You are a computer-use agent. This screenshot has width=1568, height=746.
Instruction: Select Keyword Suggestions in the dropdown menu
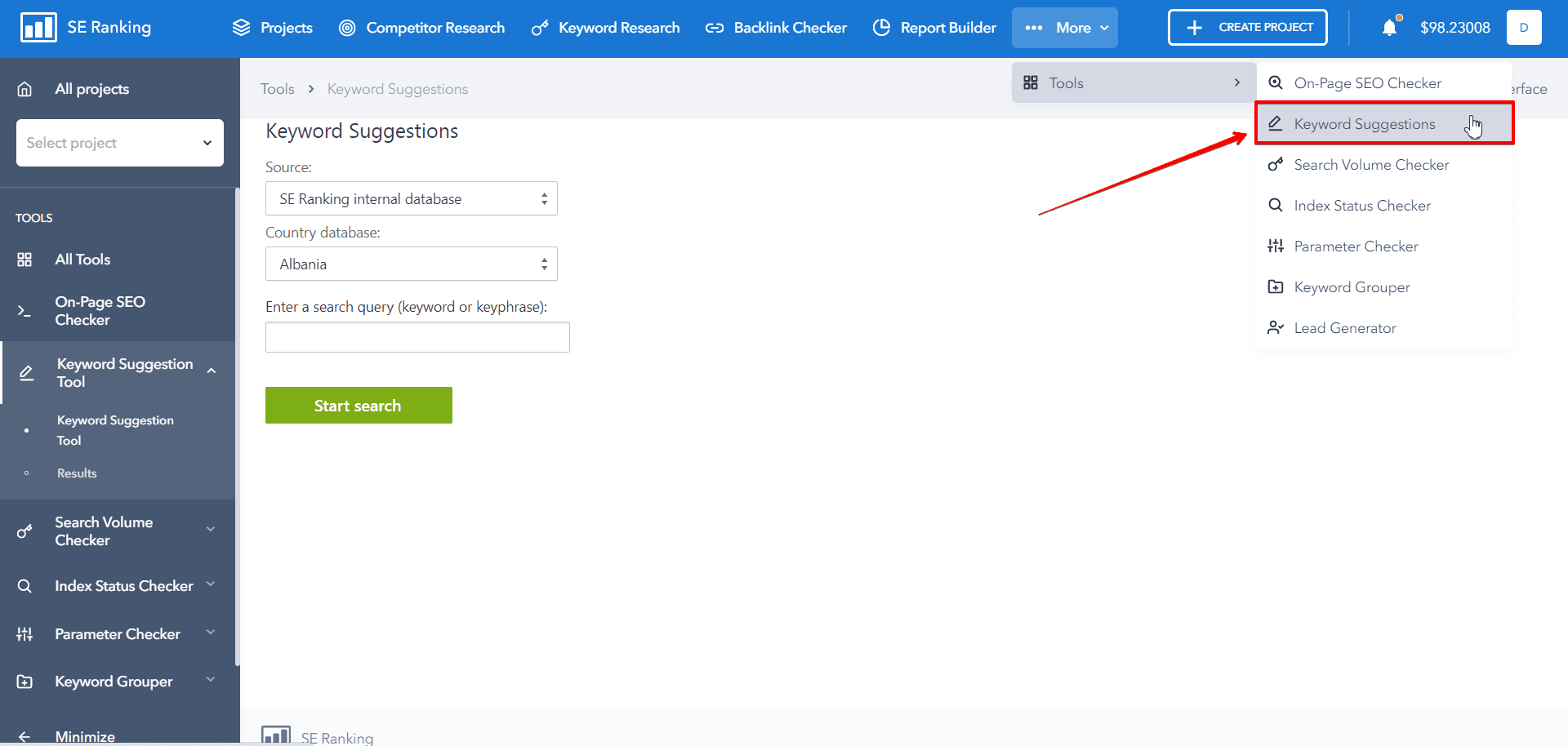click(1384, 123)
